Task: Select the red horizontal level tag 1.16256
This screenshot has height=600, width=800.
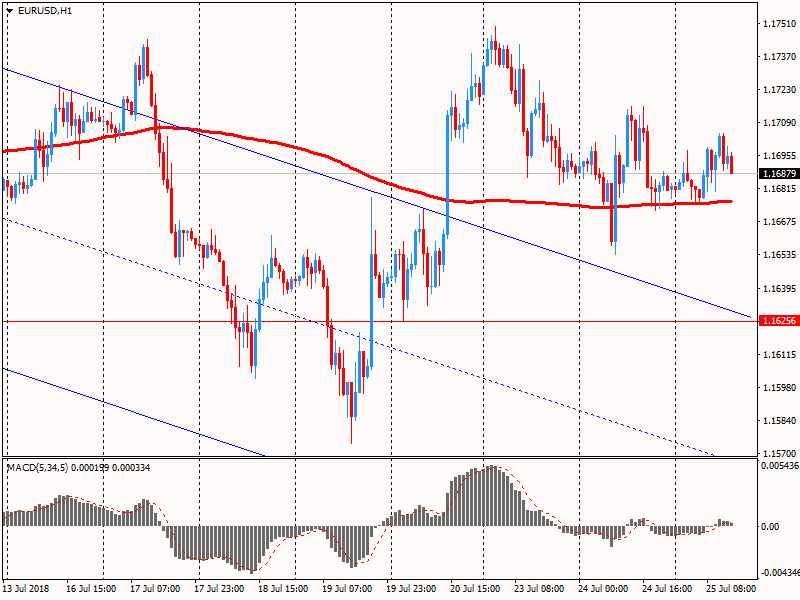Action: tap(779, 321)
